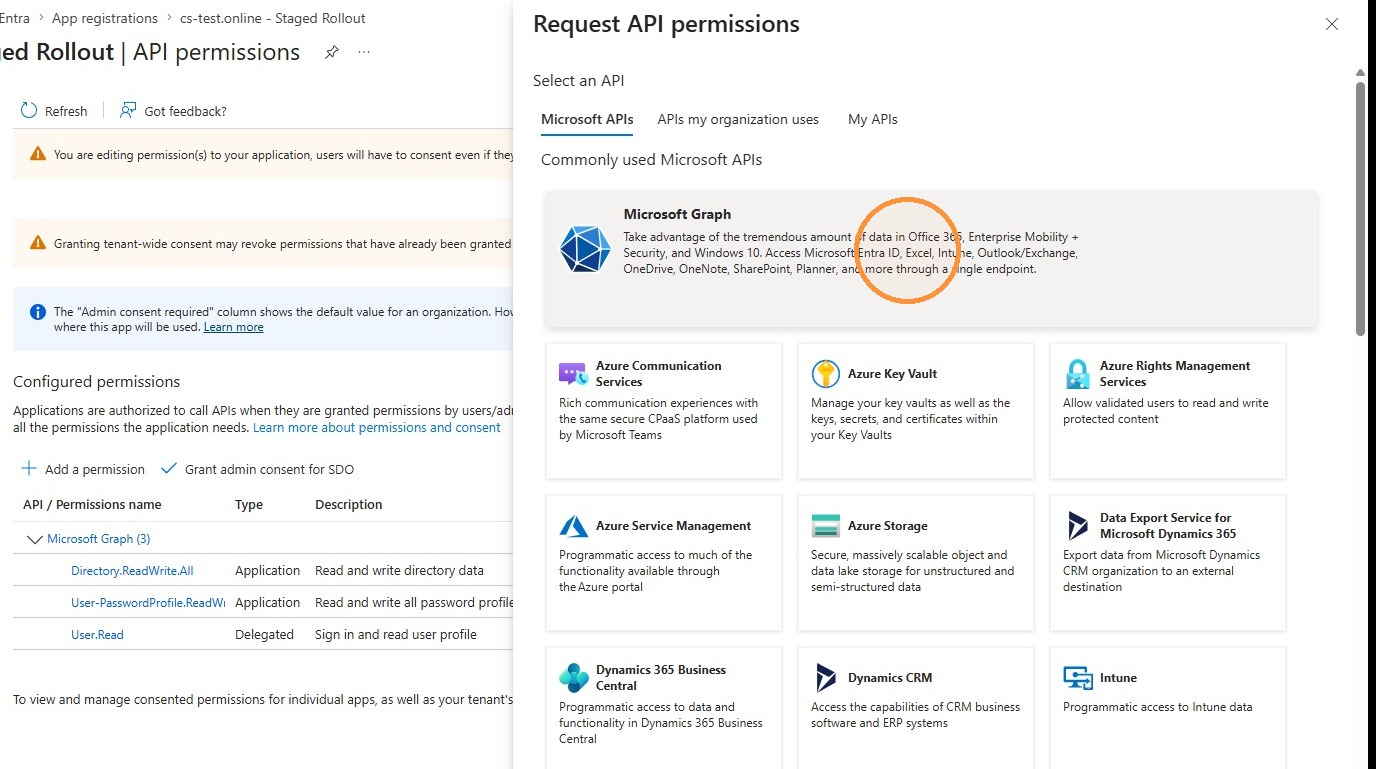Choose the Azure Communication Services card title
This screenshot has width=1376, height=769.
(x=659, y=374)
